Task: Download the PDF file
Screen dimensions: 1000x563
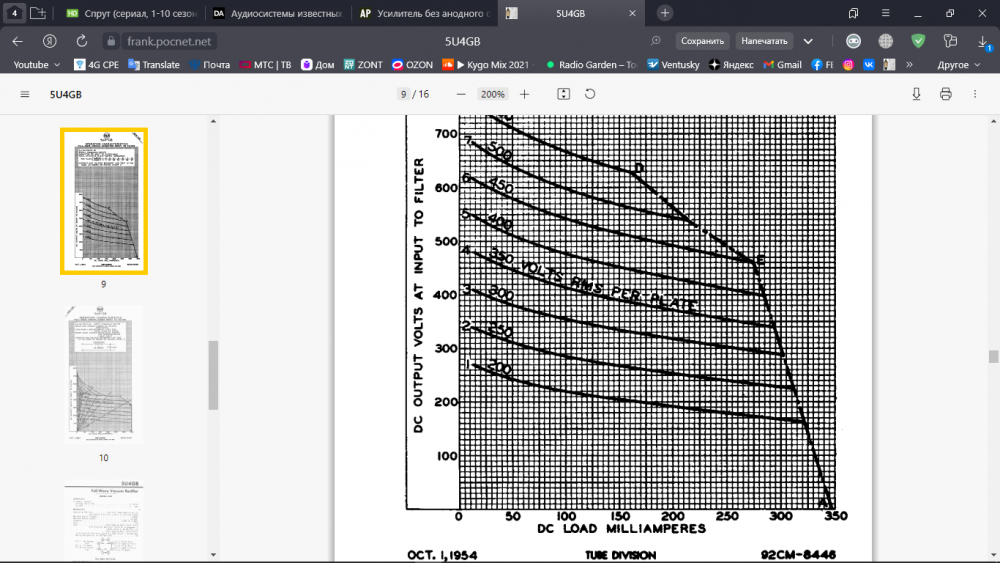Action: coord(916,94)
